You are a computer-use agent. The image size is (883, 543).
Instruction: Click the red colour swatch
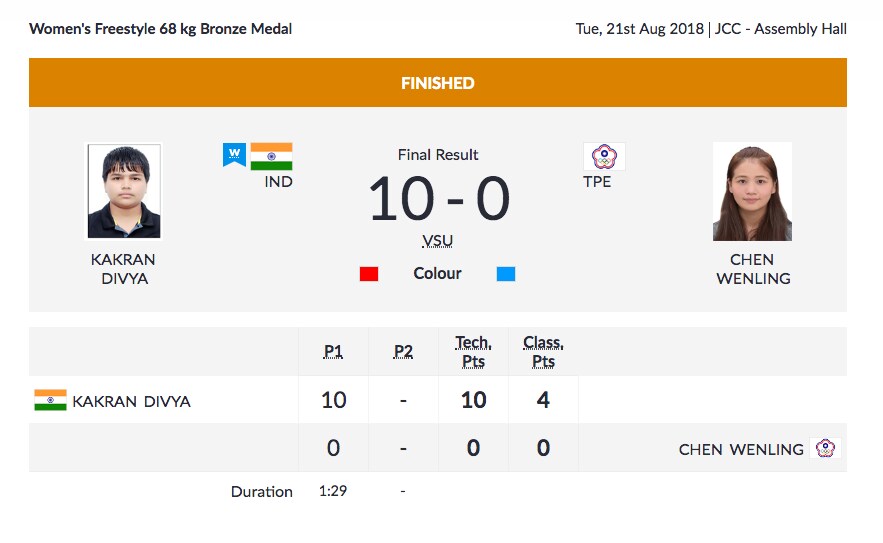[369, 273]
